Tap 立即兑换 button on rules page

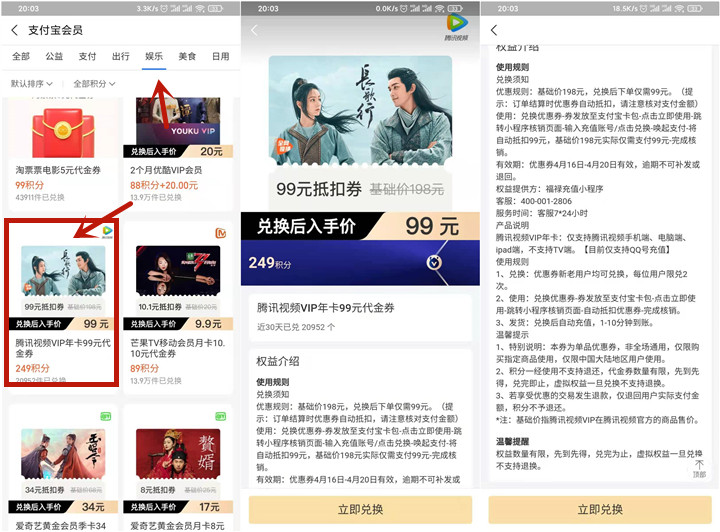coord(600,510)
